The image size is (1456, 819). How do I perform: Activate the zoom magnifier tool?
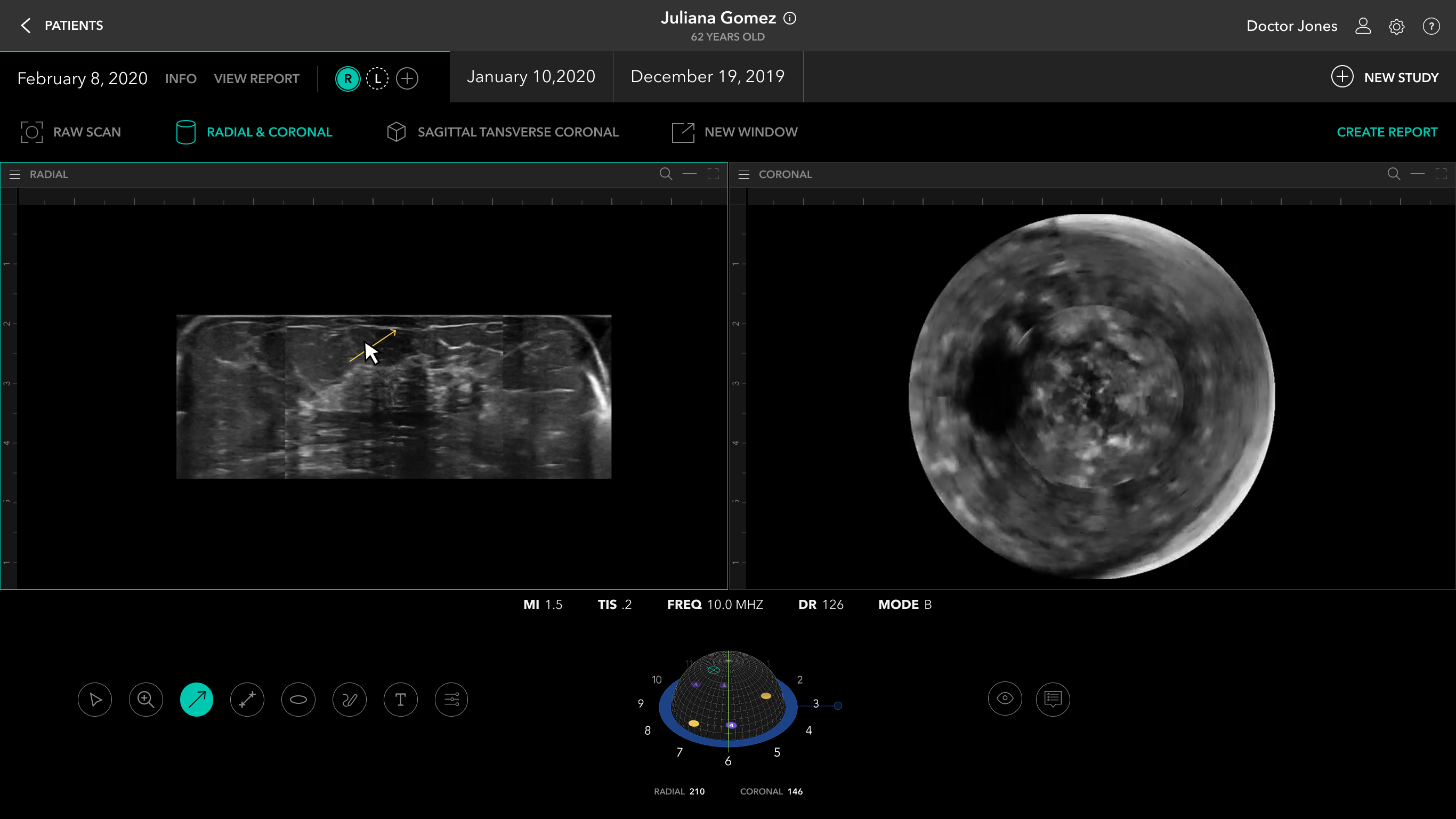pyautogui.click(x=146, y=700)
